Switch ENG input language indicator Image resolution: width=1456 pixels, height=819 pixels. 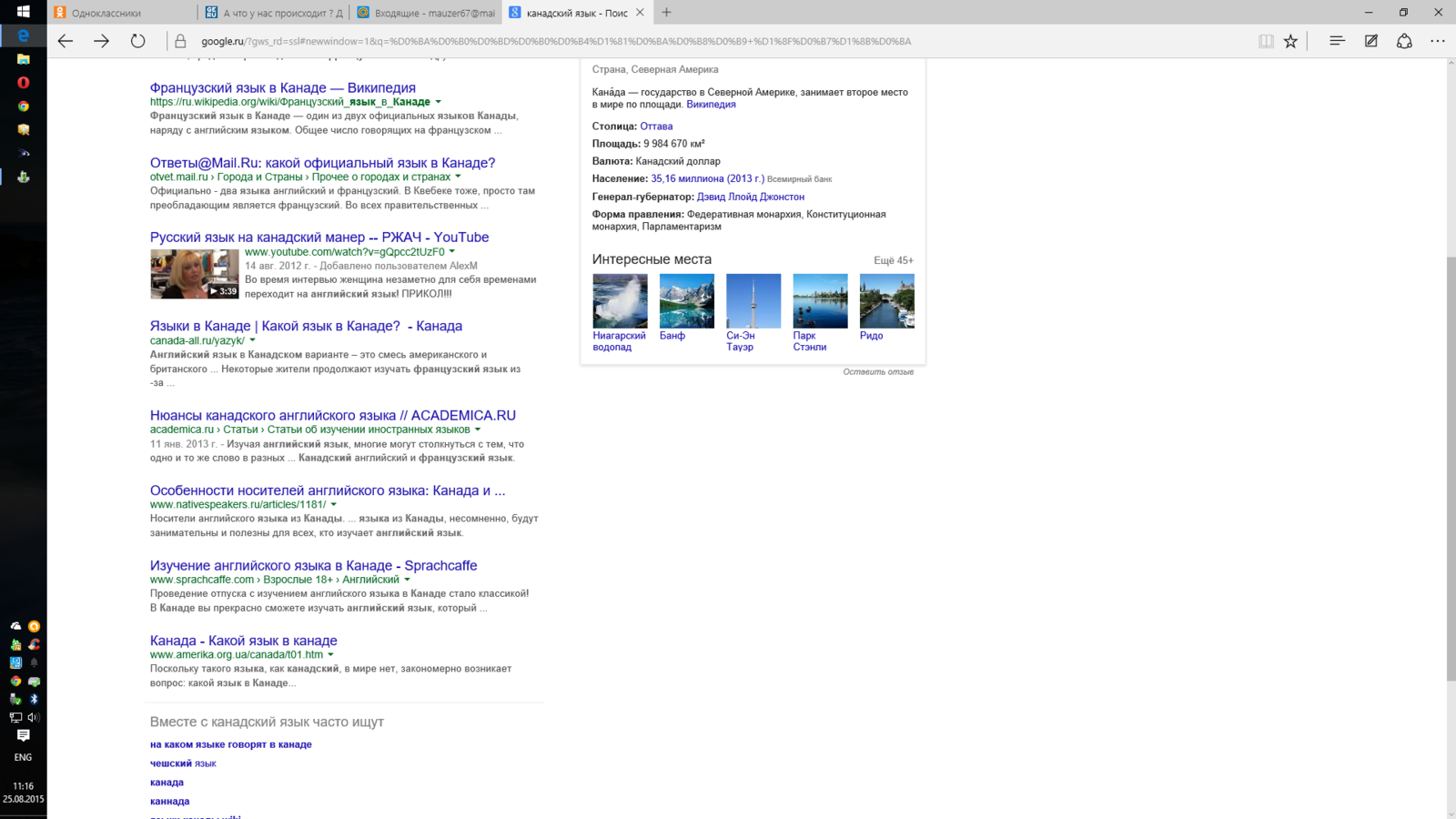coord(23,757)
